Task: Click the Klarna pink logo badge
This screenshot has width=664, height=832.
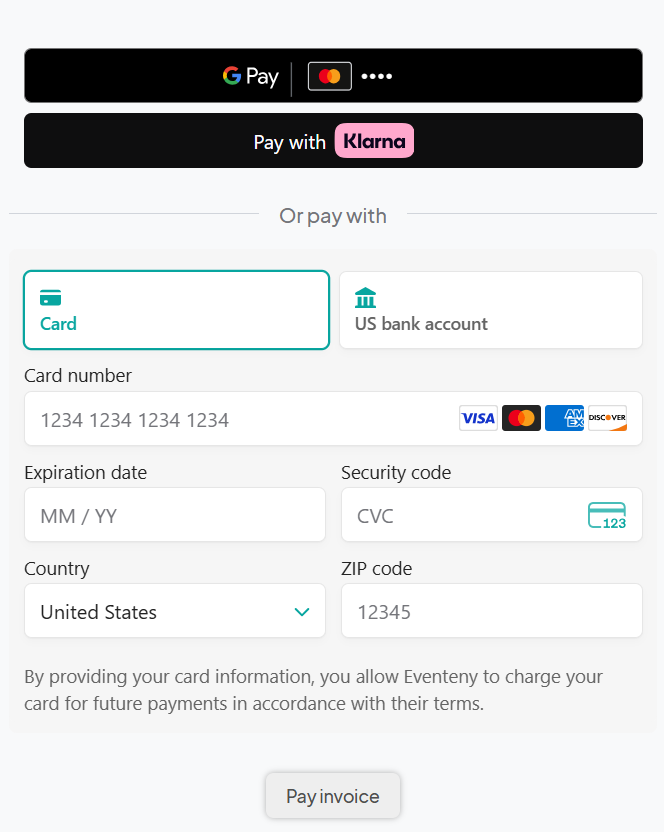Action: point(374,141)
